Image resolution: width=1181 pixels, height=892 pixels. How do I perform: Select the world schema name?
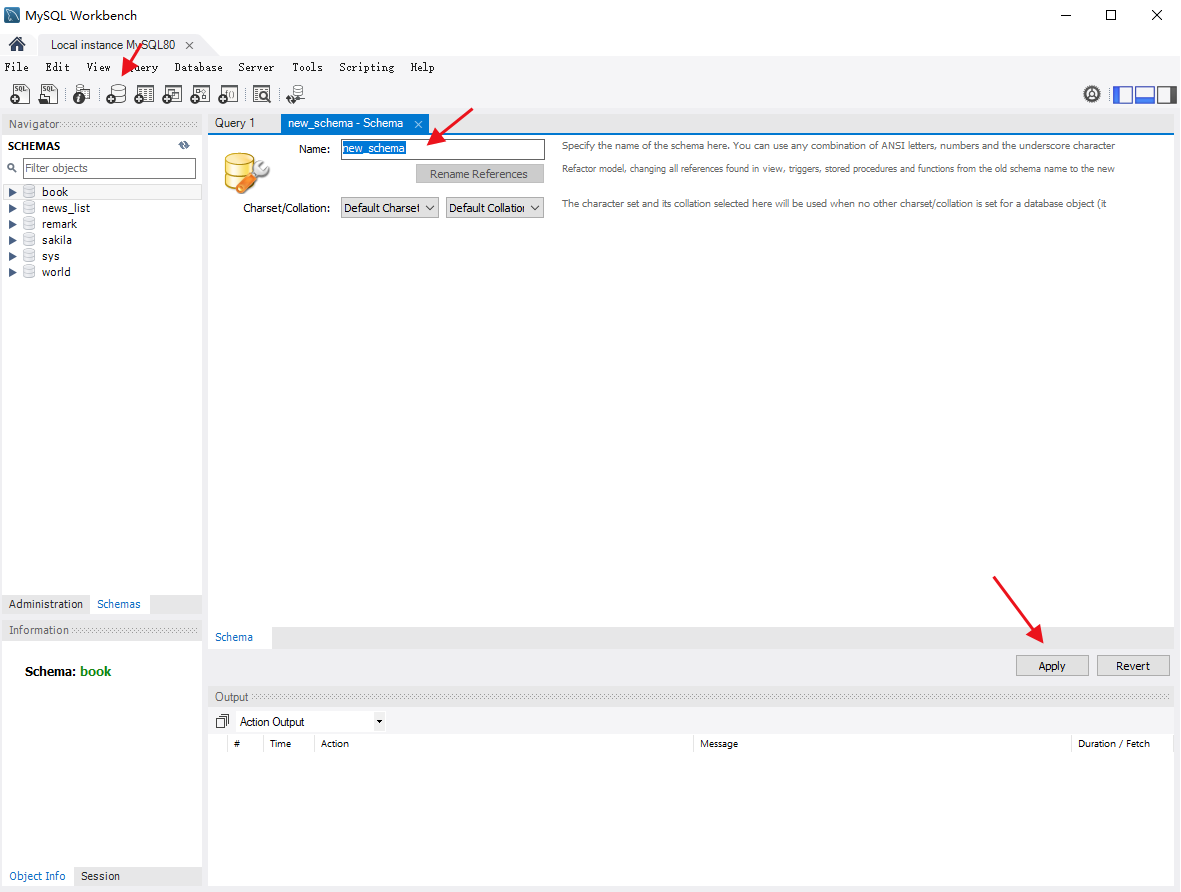tap(56, 272)
